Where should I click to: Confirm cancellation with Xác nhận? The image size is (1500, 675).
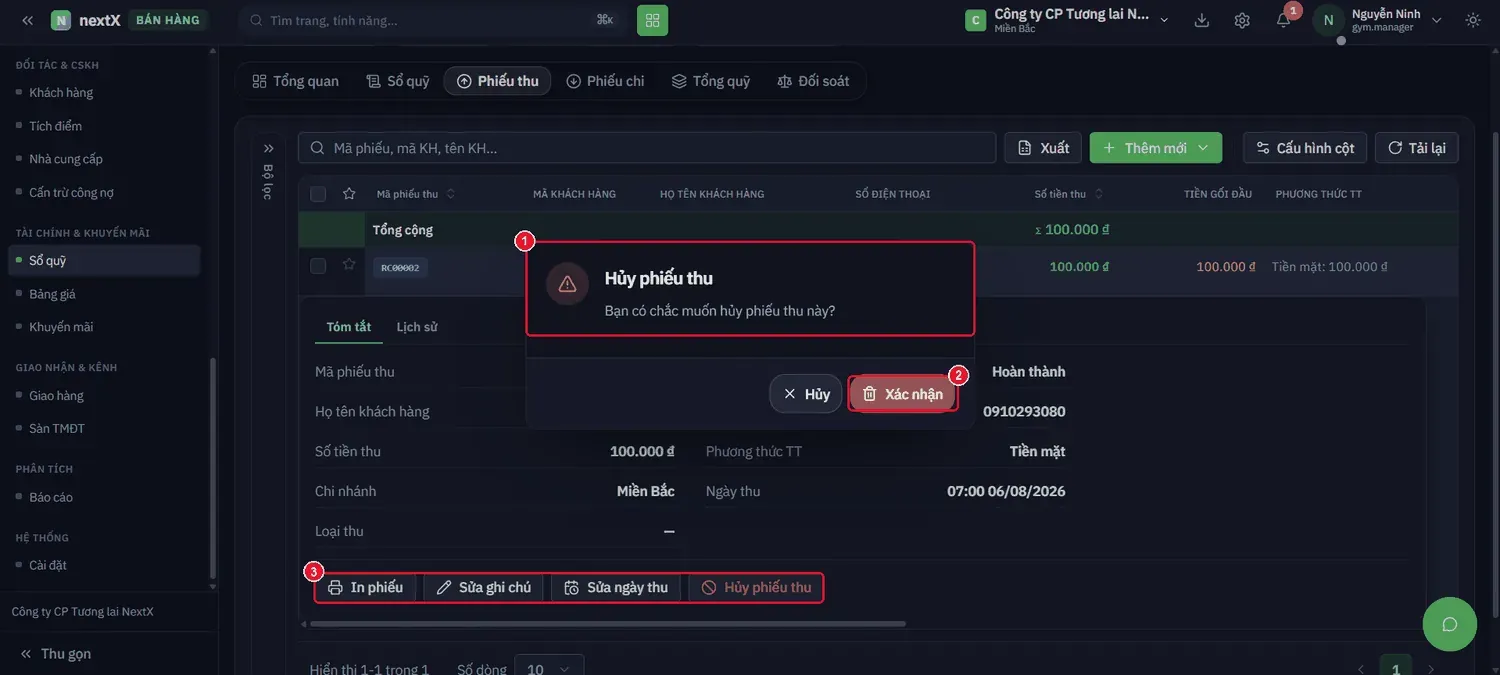pos(903,394)
